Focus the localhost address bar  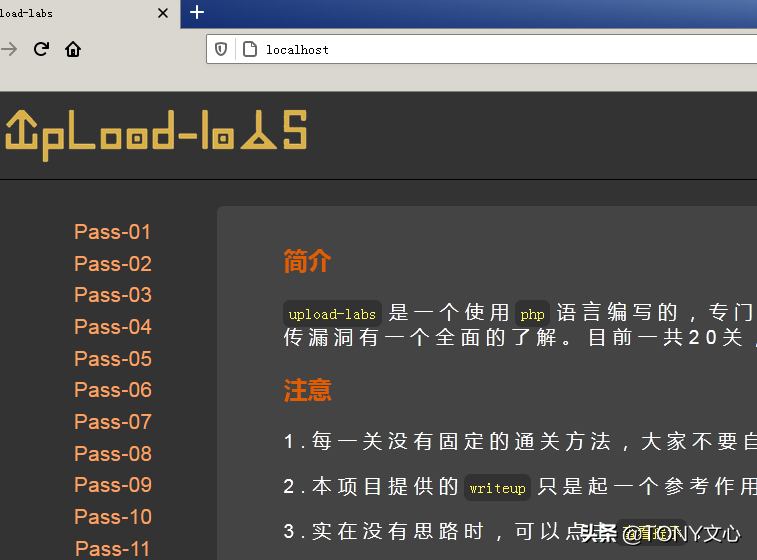(x=483, y=49)
